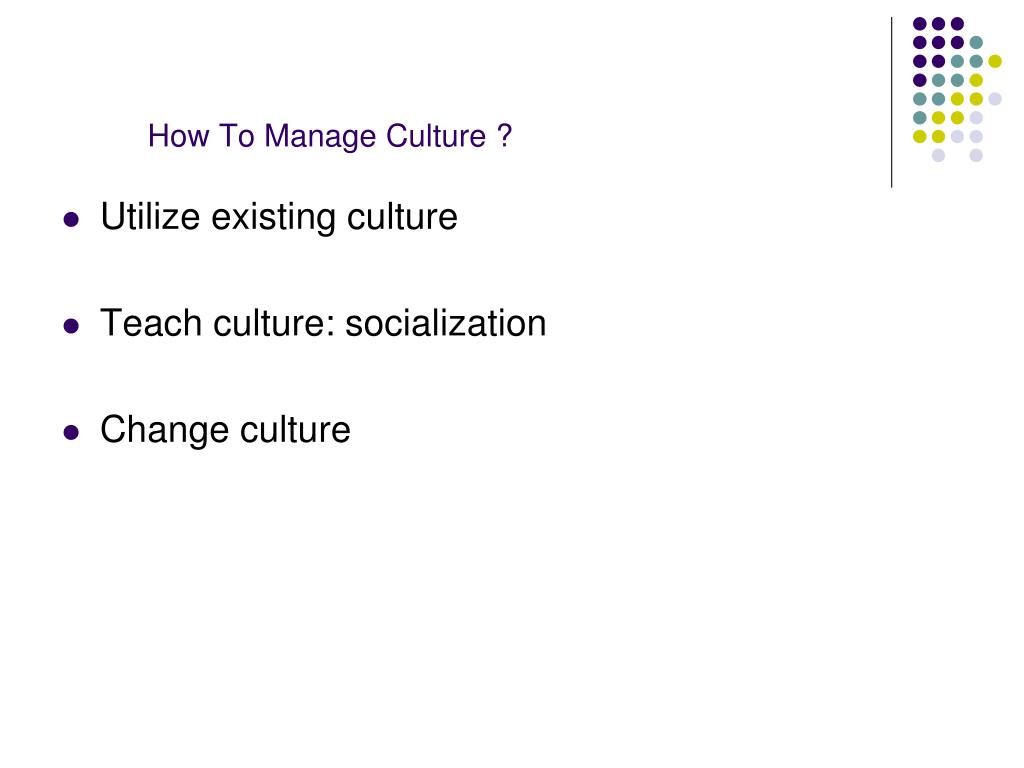This screenshot has height=768, width=1024.
Task: Click the word 'Change' in third bullet
Action: (x=165, y=430)
